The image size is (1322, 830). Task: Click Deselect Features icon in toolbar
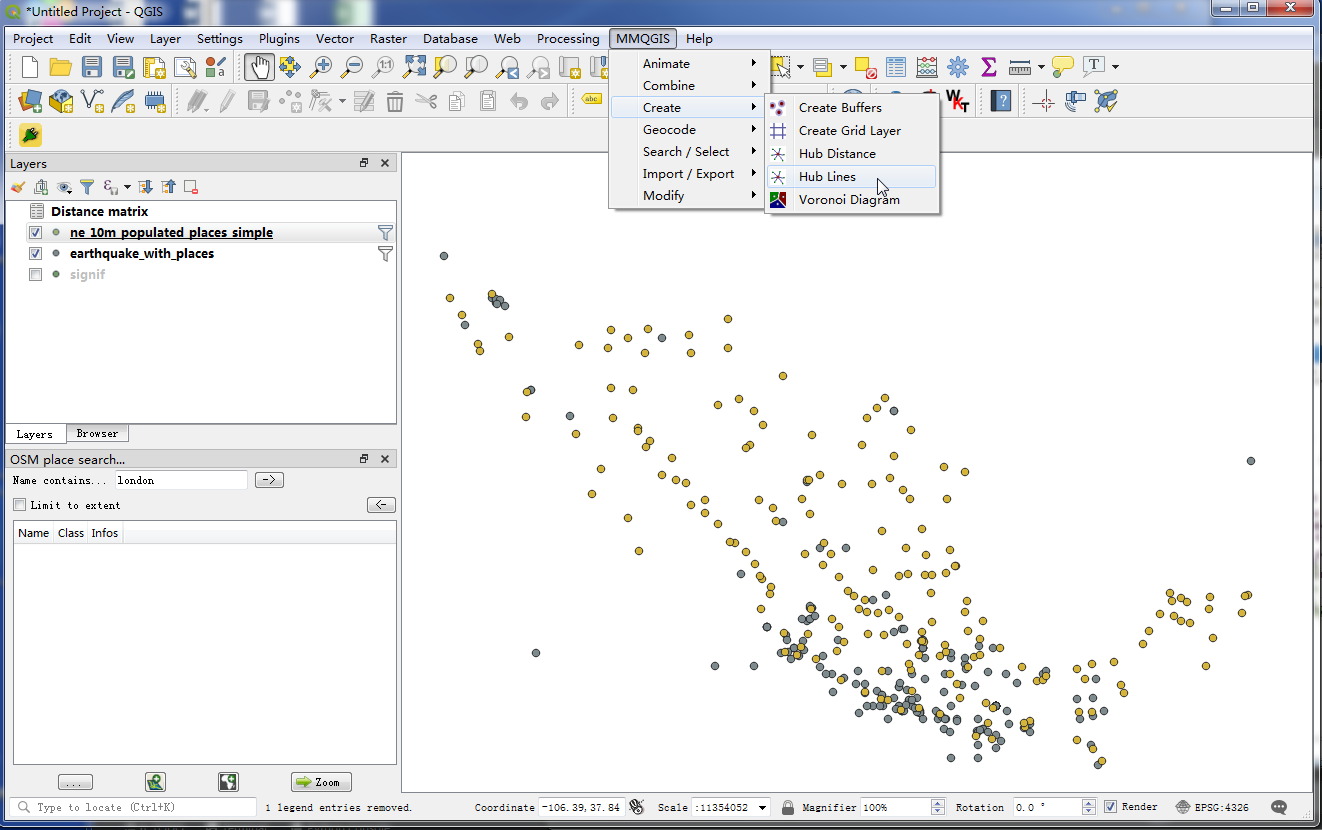point(866,67)
